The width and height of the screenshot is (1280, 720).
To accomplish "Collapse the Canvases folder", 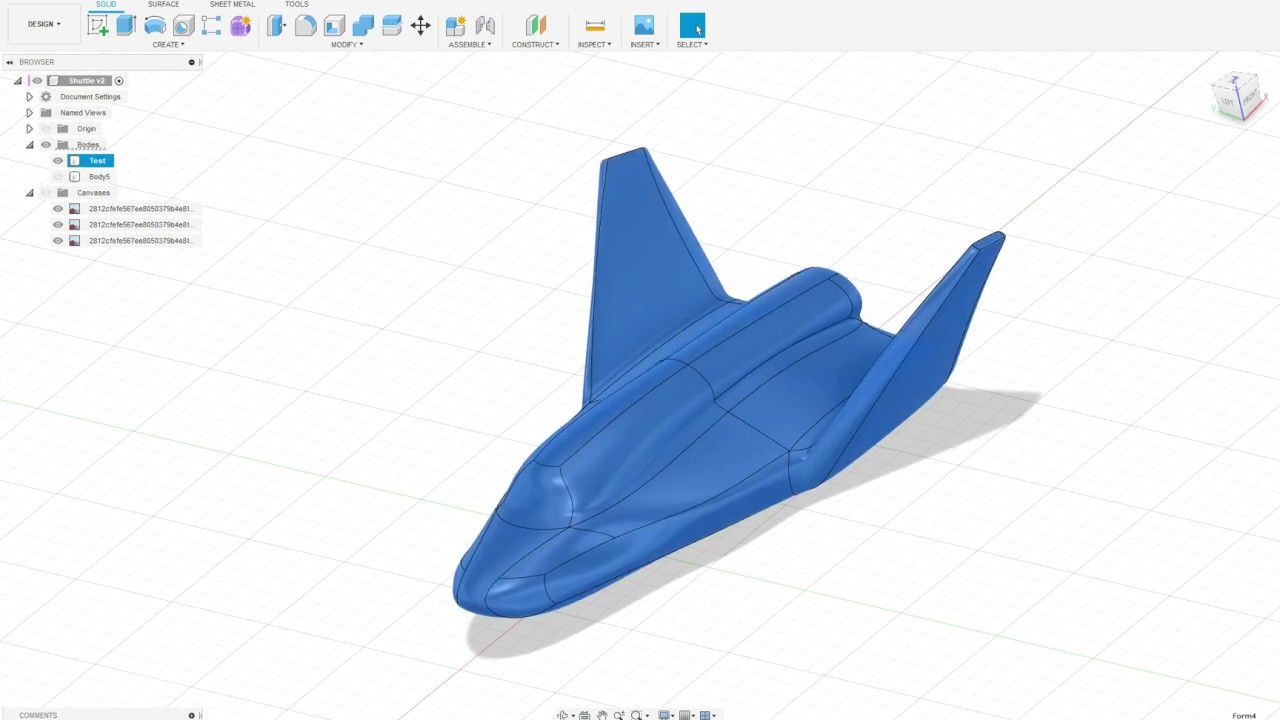I will click(29, 193).
